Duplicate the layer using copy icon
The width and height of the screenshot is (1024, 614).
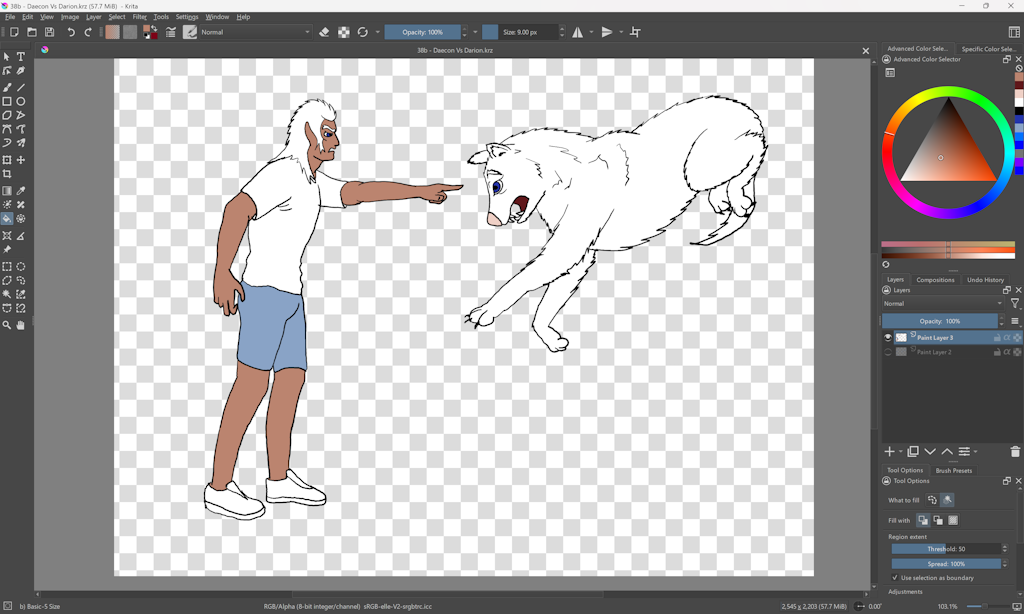[913, 452]
